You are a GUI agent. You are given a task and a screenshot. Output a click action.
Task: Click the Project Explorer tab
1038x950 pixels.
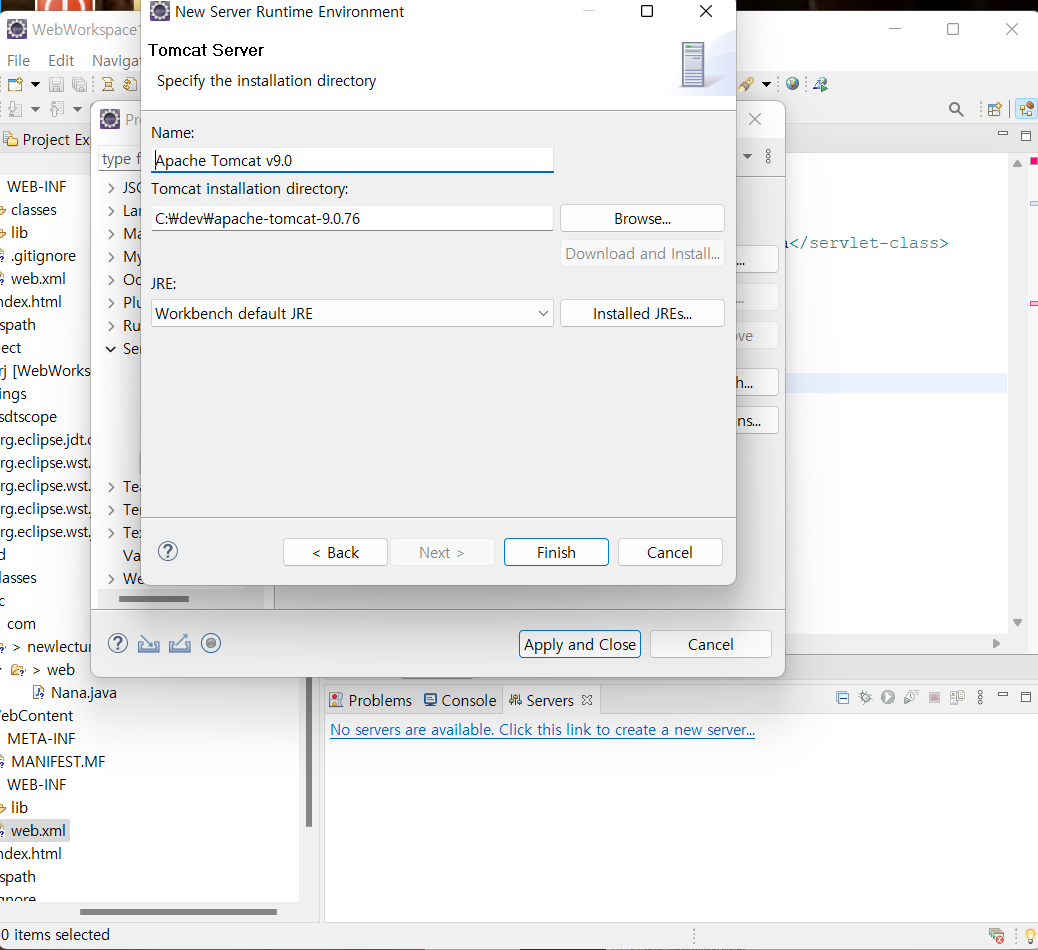tap(46, 140)
